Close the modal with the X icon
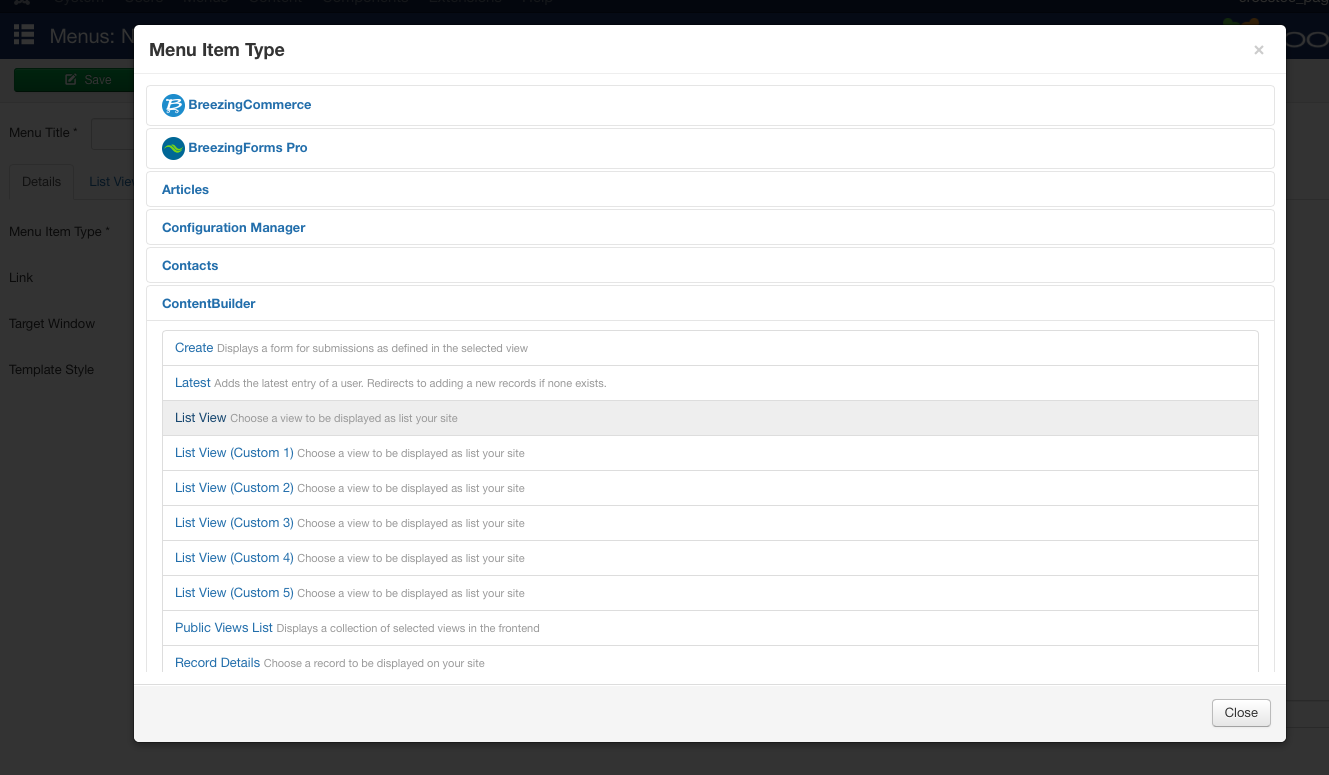This screenshot has width=1329, height=775. [1259, 50]
